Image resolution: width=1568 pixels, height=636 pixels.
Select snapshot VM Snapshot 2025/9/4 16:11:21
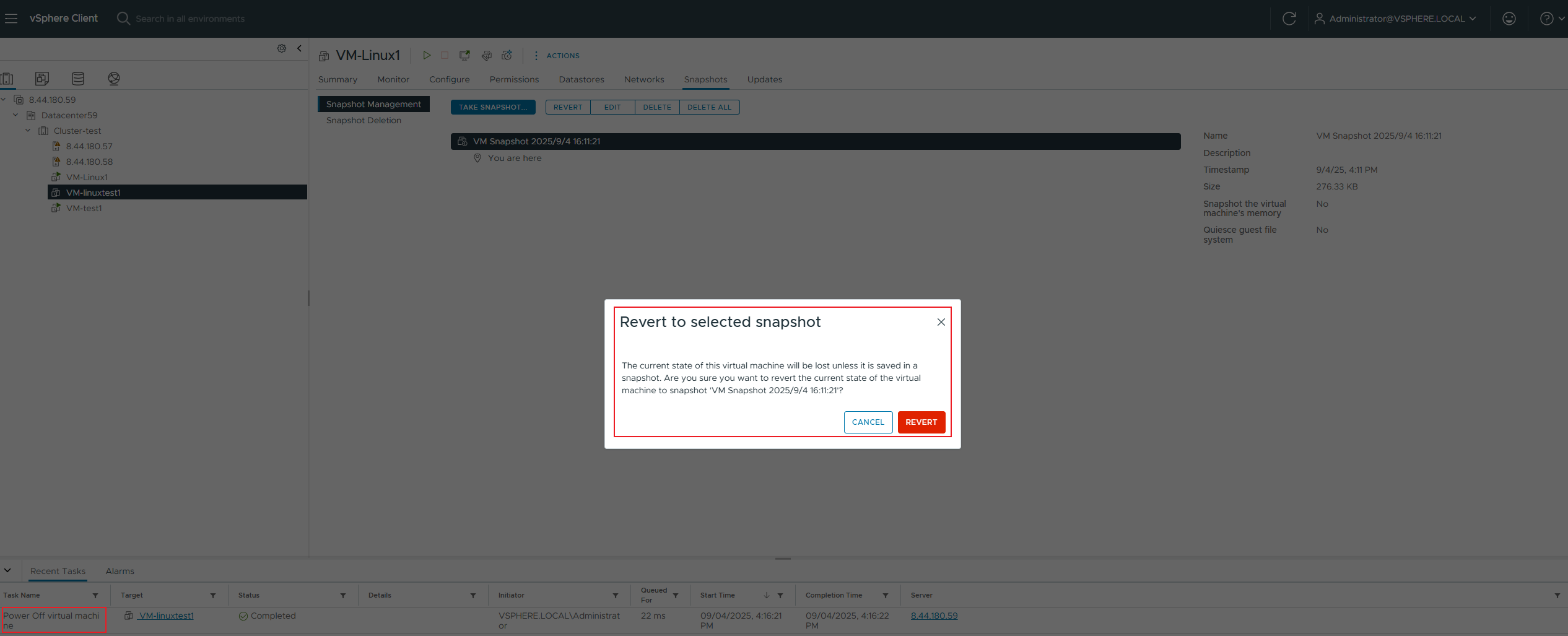point(816,141)
